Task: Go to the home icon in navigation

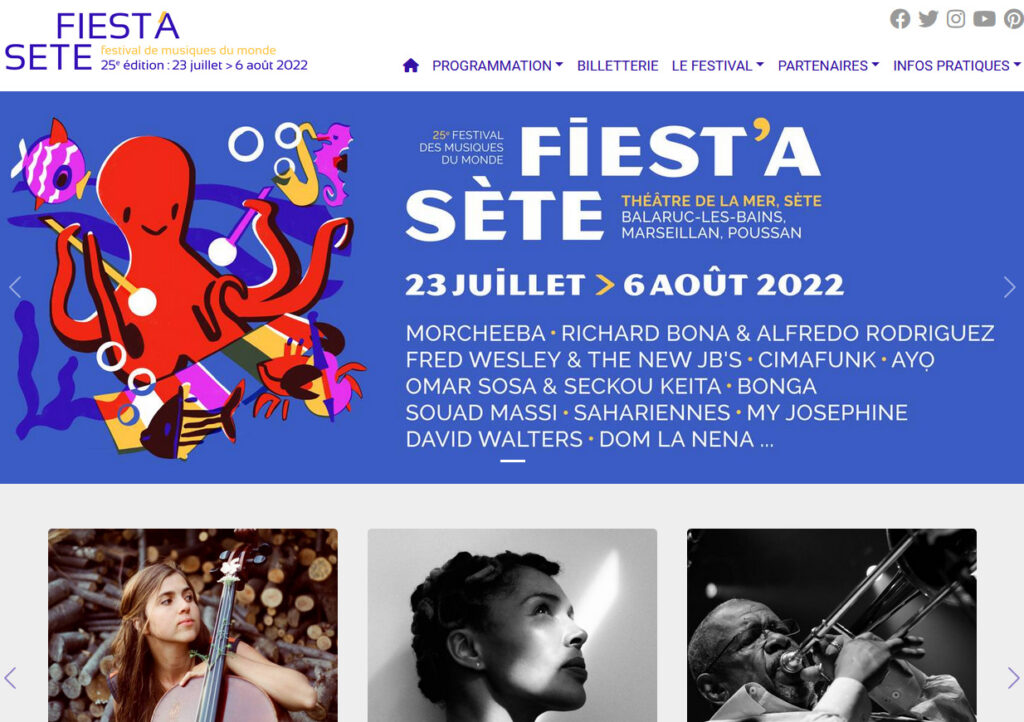Action: coord(411,65)
